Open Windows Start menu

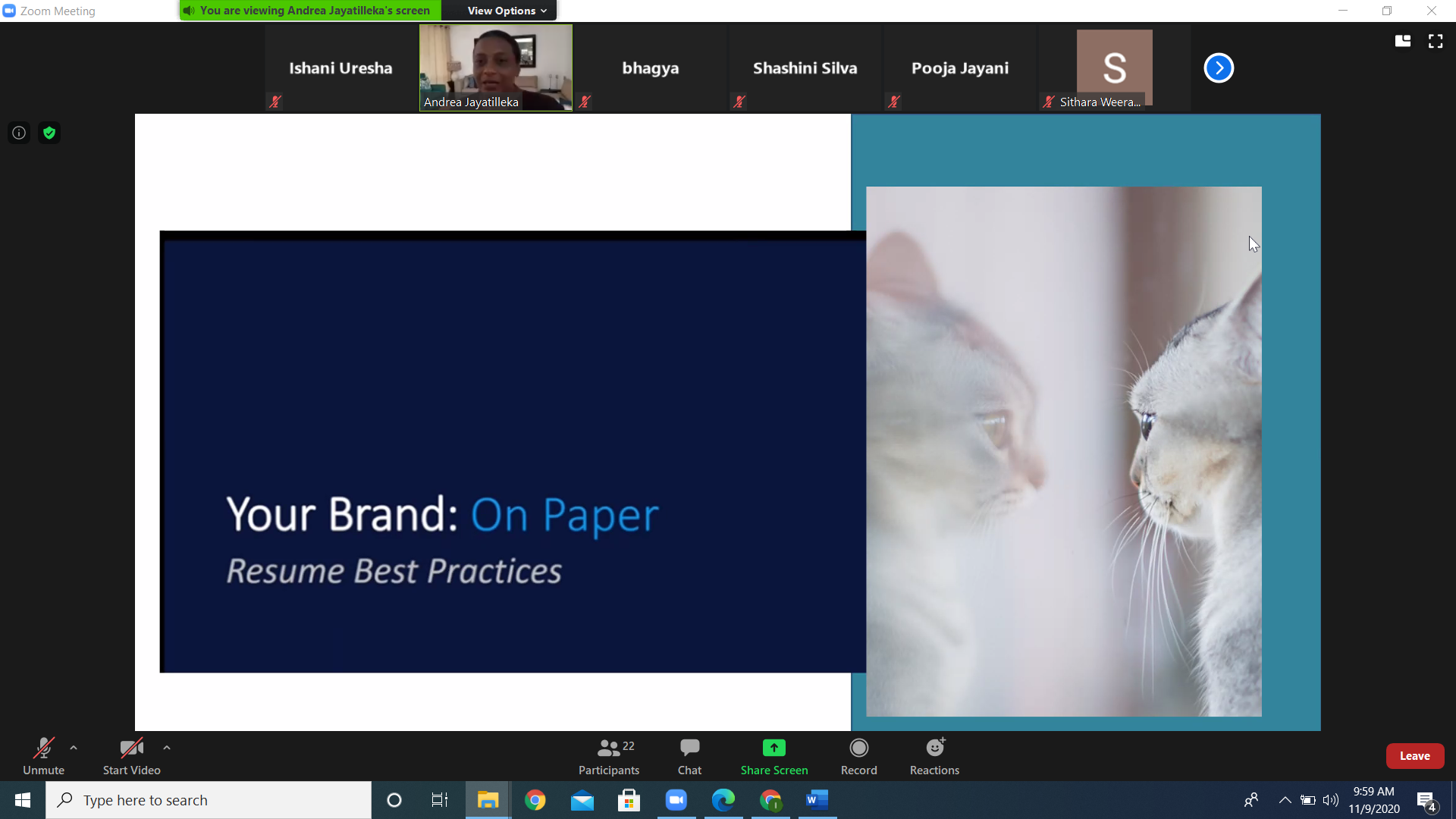tap(23, 800)
